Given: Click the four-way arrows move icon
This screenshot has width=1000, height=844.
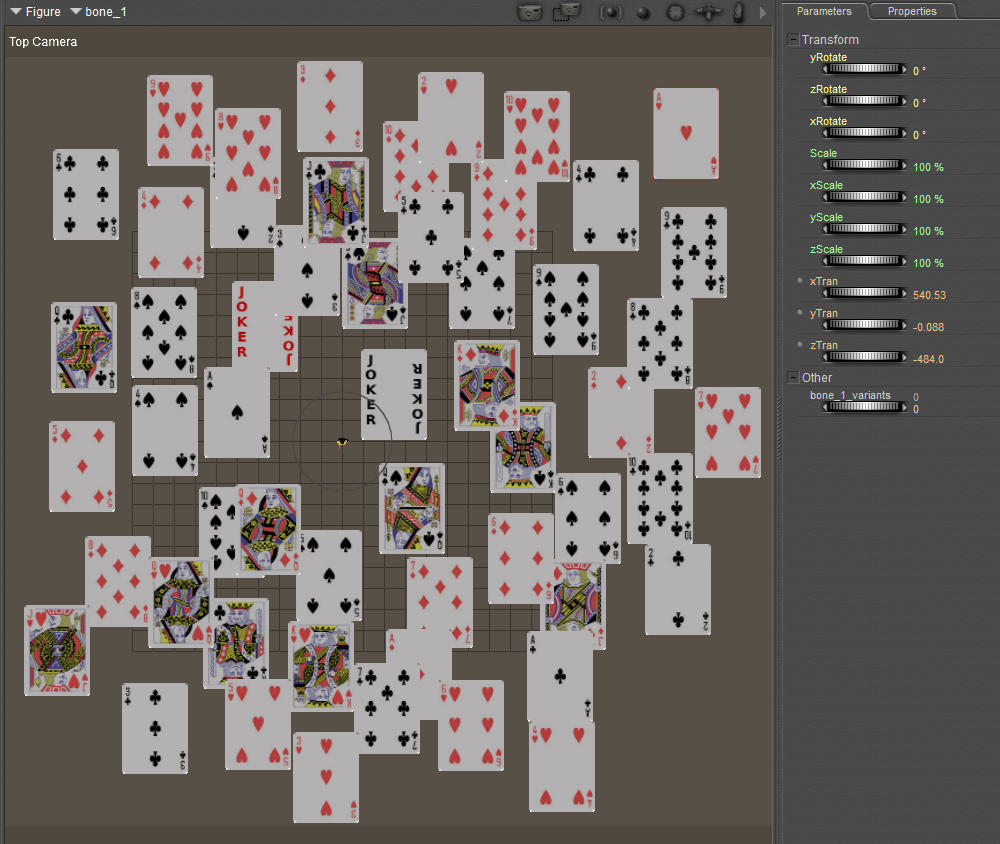Looking at the screenshot, I should (x=708, y=12).
